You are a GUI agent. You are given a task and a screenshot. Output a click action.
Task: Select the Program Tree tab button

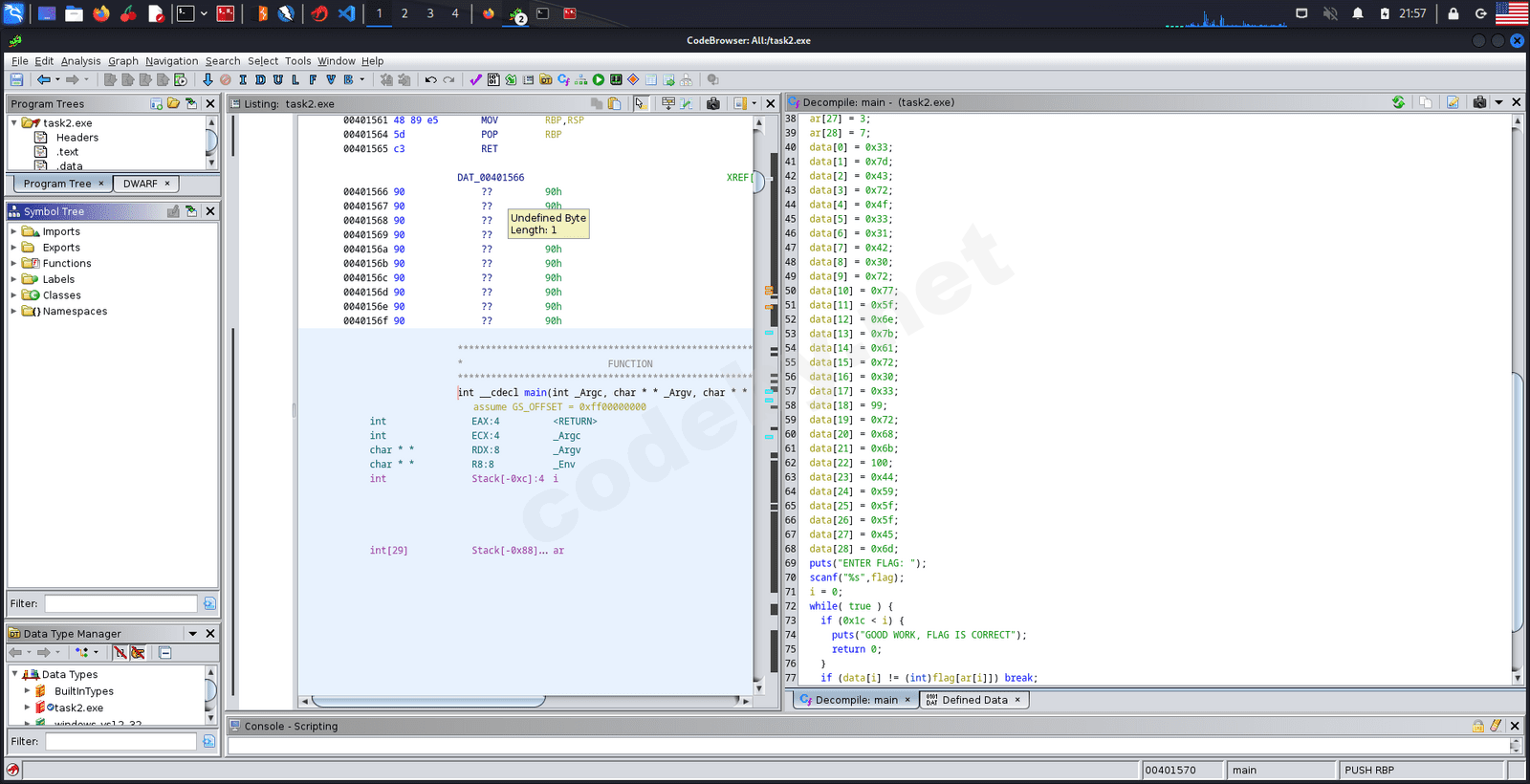57,184
